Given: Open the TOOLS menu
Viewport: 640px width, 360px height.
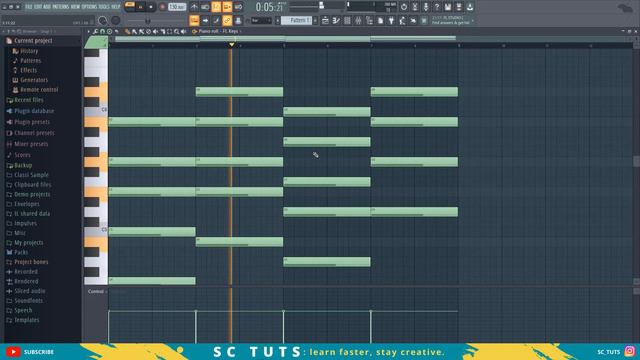Looking at the screenshot, I should (103, 7).
